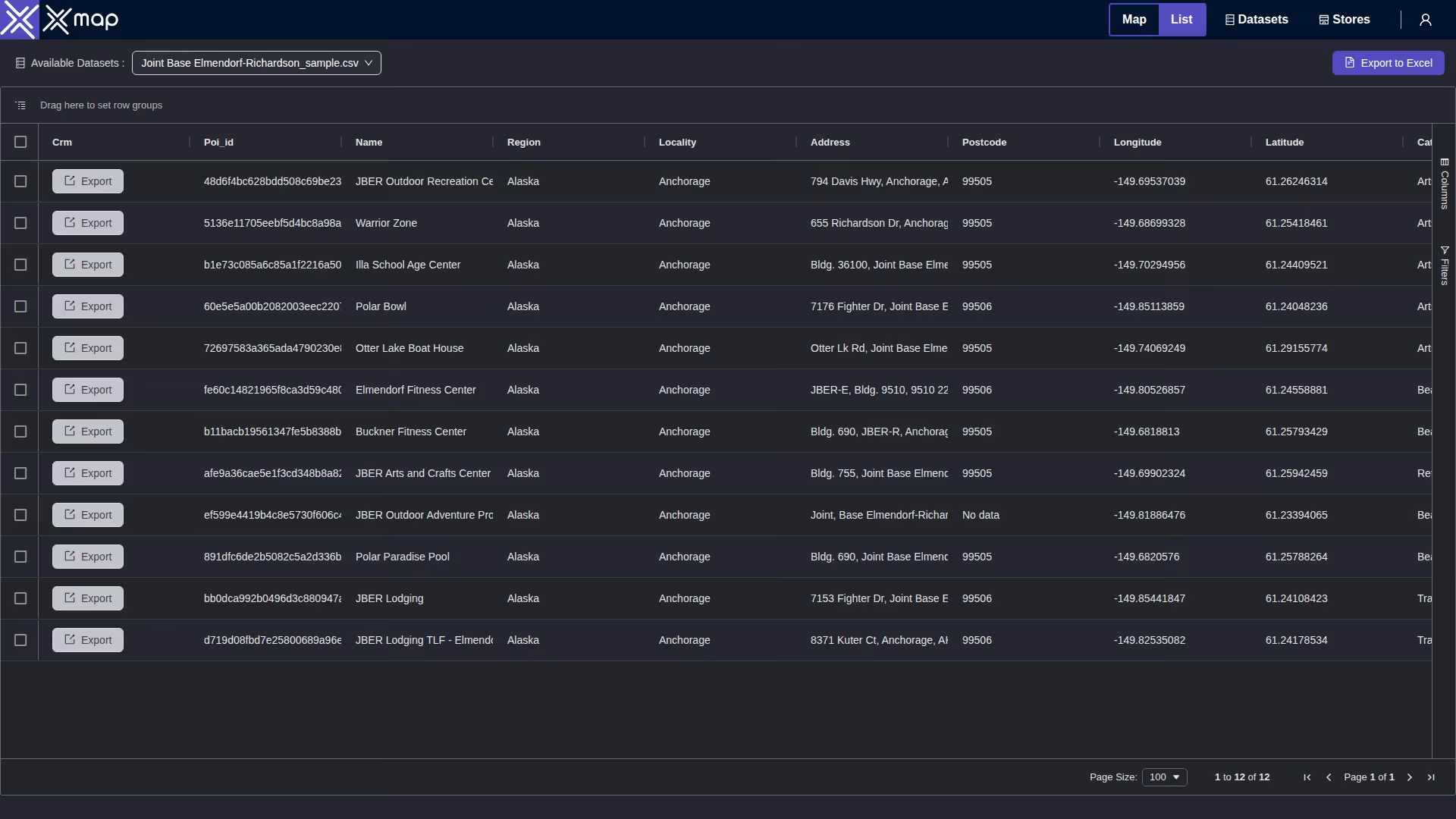The height and width of the screenshot is (819, 1456).
Task: Export the Warrior Zone row
Action: (88, 223)
